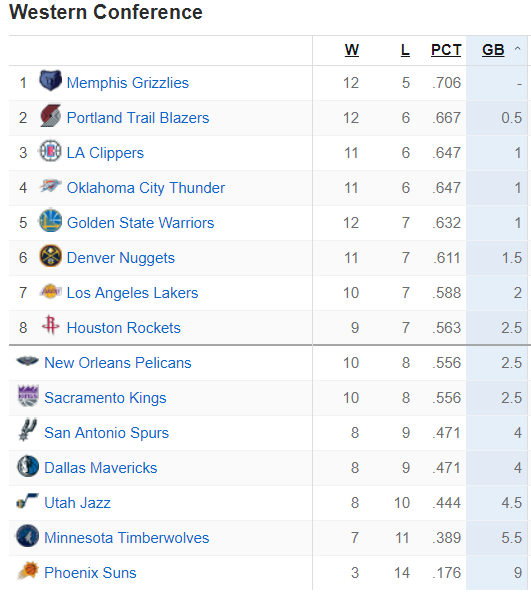Image resolution: width=531 pixels, height=596 pixels.
Task: Sort by the GB header label
Action: (x=493, y=50)
